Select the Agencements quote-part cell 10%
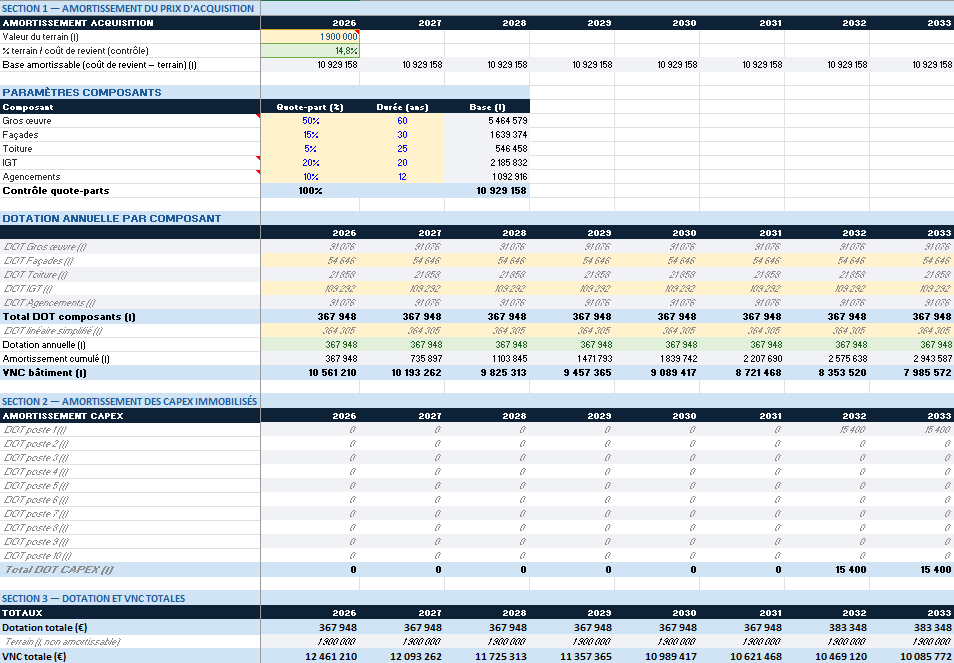Screen dimensions: 954x663 point(310,176)
